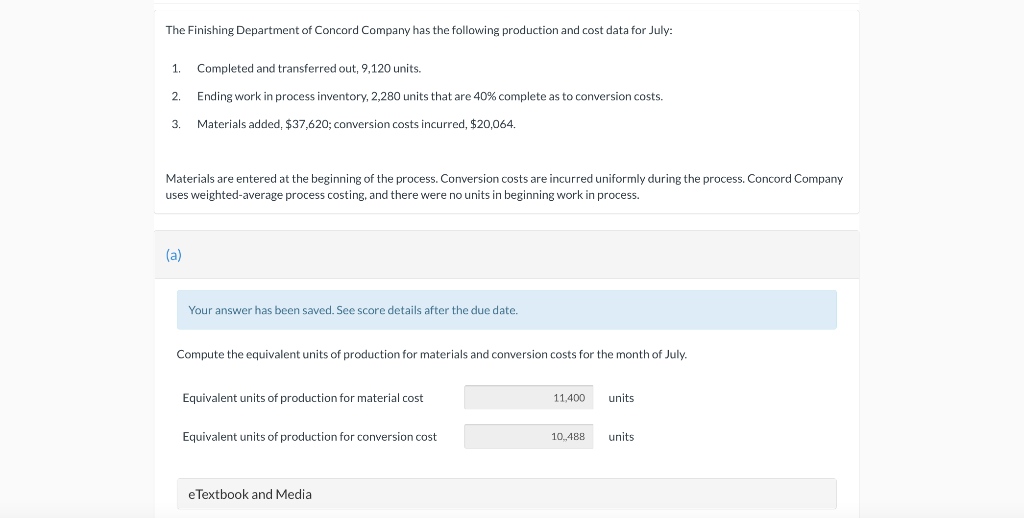This screenshot has height=518, width=1024.
Task: Click 'The Finishing Department of Concord Company' heading
Action: coord(418,30)
